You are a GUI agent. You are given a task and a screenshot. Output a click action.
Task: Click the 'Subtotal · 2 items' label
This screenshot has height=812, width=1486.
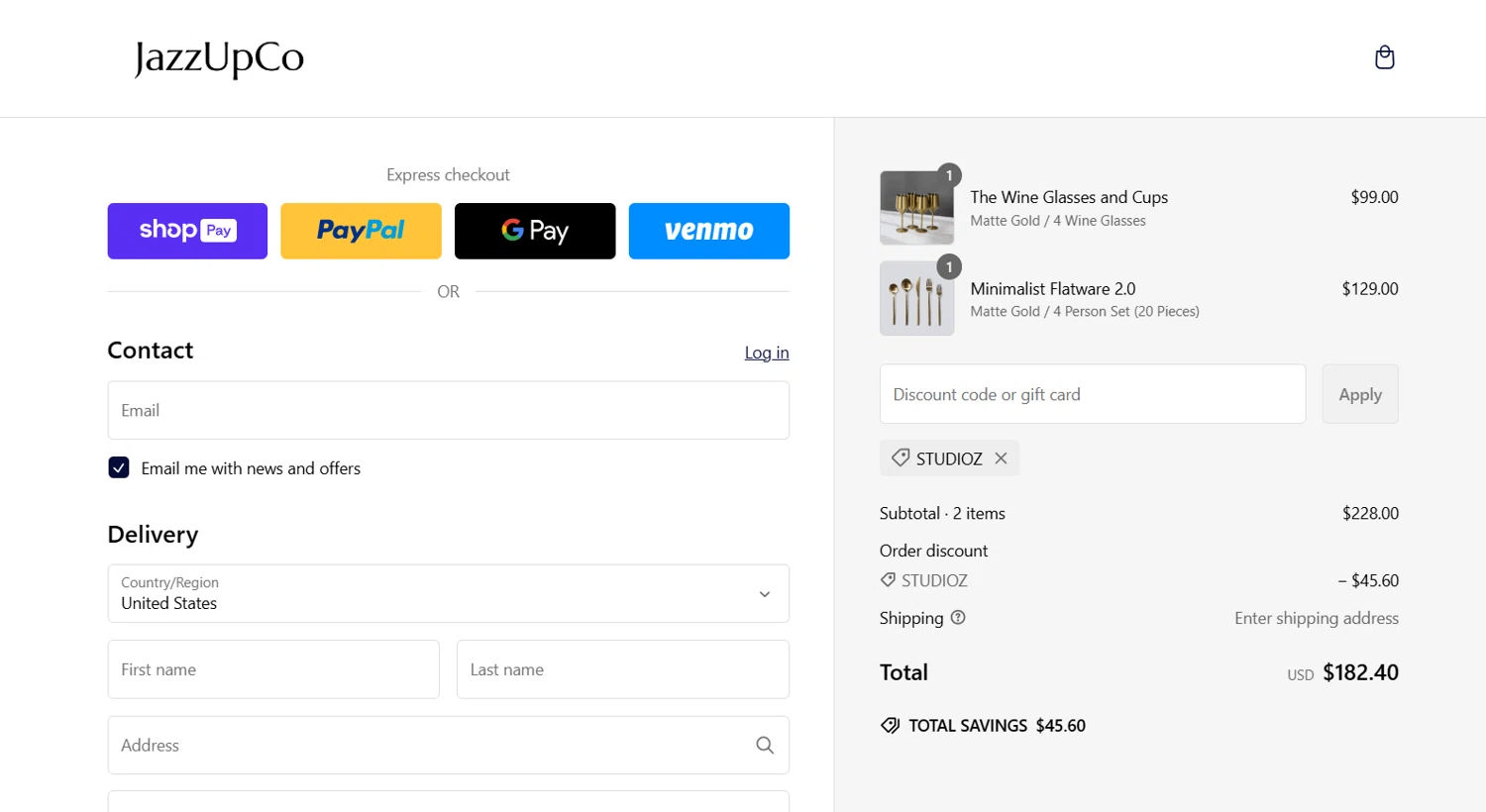942,513
